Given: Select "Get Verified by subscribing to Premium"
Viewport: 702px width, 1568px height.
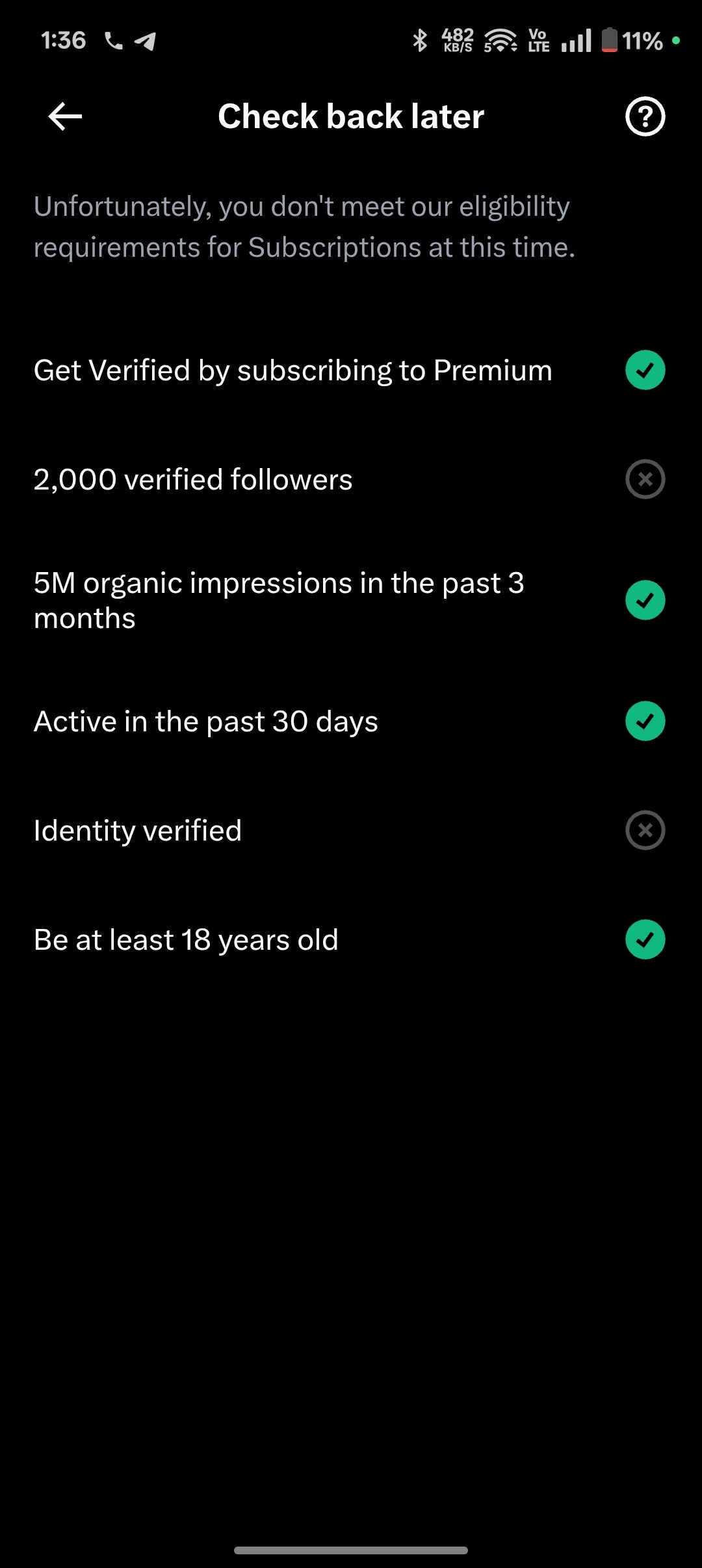Looking at the screenshot, I should coord(292,371).
